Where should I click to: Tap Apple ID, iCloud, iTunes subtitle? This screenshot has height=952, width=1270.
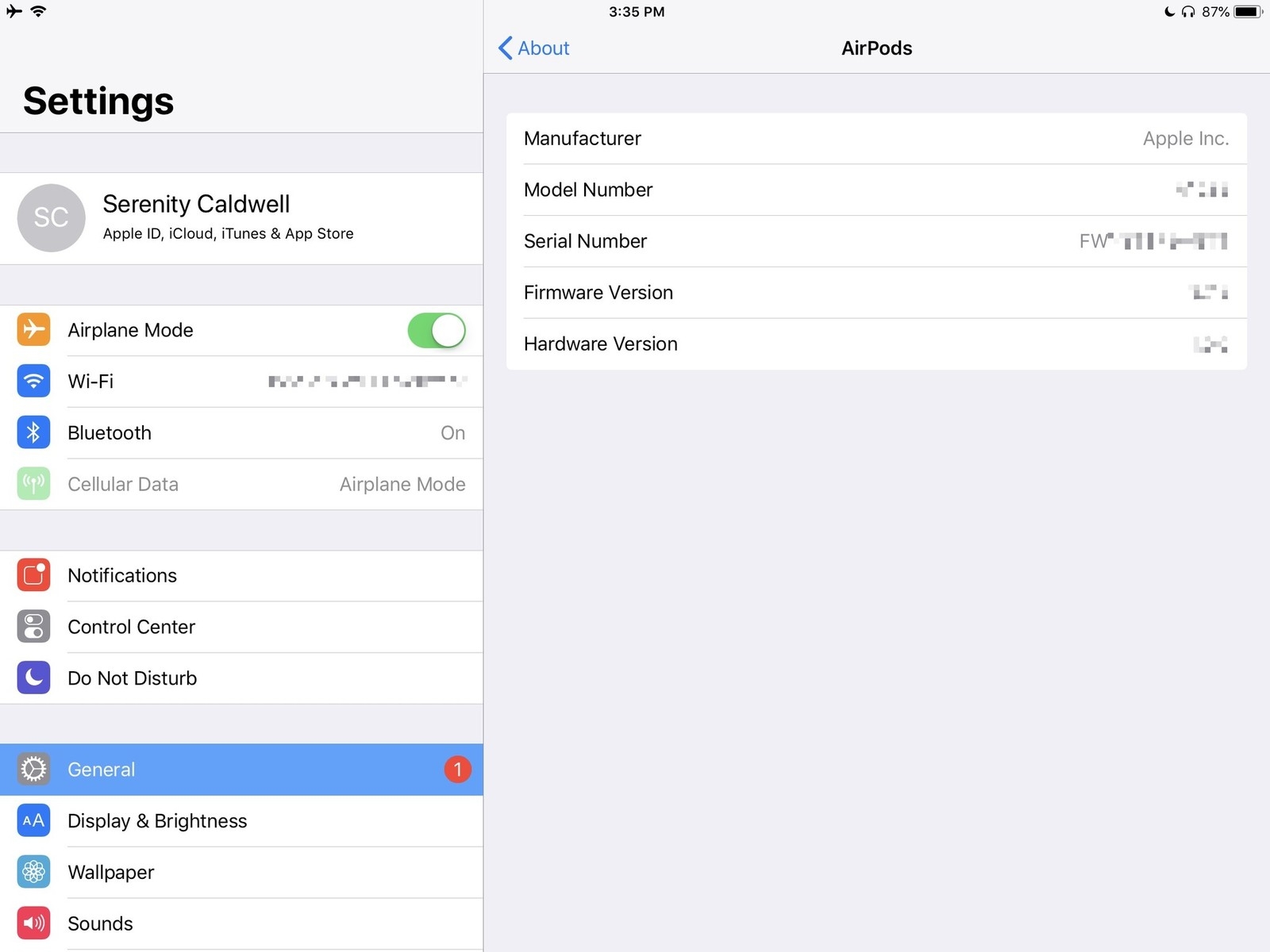pyautogui.click(x=228, y=233)
